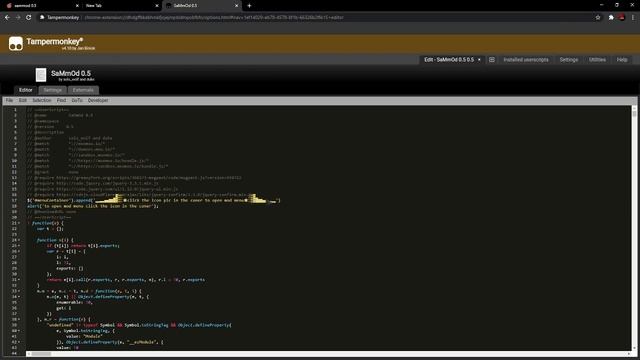The height and width of the screenshot is (360, 640).
Task: Open the Help tab
Action: pos(622,60)
